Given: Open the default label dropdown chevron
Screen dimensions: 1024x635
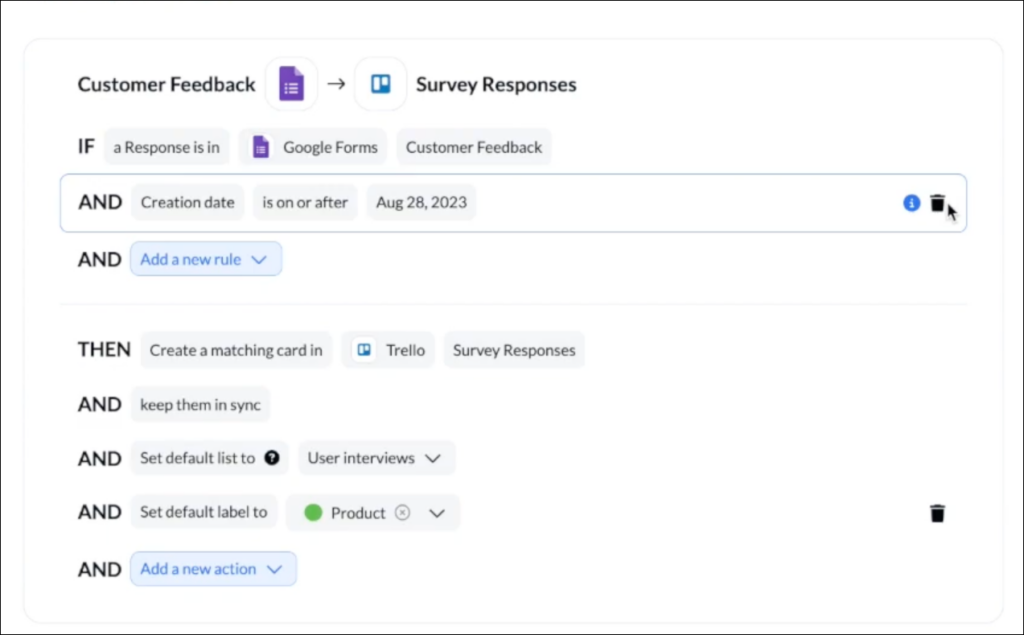Looking at the screenshot, I should coord(437,513).
